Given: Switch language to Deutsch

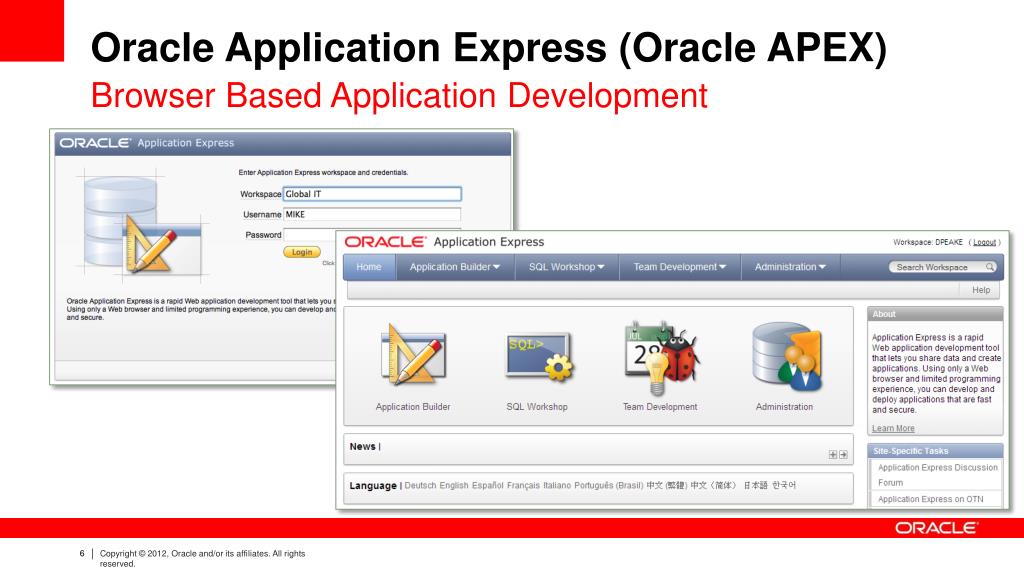Looking at the screenshot, I should [x=420, y=485].
